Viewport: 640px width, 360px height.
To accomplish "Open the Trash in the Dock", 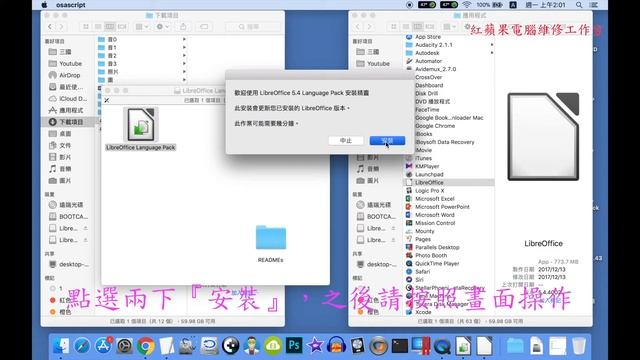I will point(579,346).
